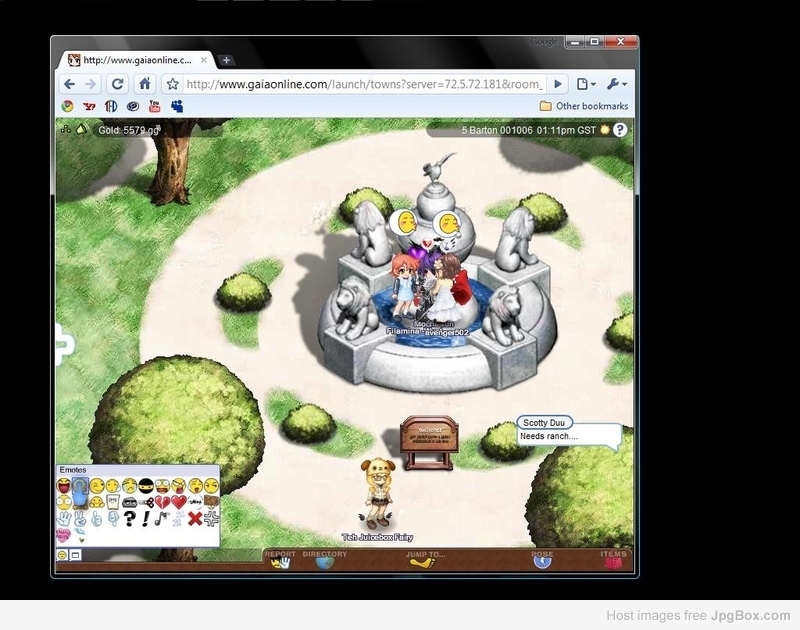Screen dimensions: 800x630
Task: Close the gaiaonline browser tab
Action: coord(204,60)
